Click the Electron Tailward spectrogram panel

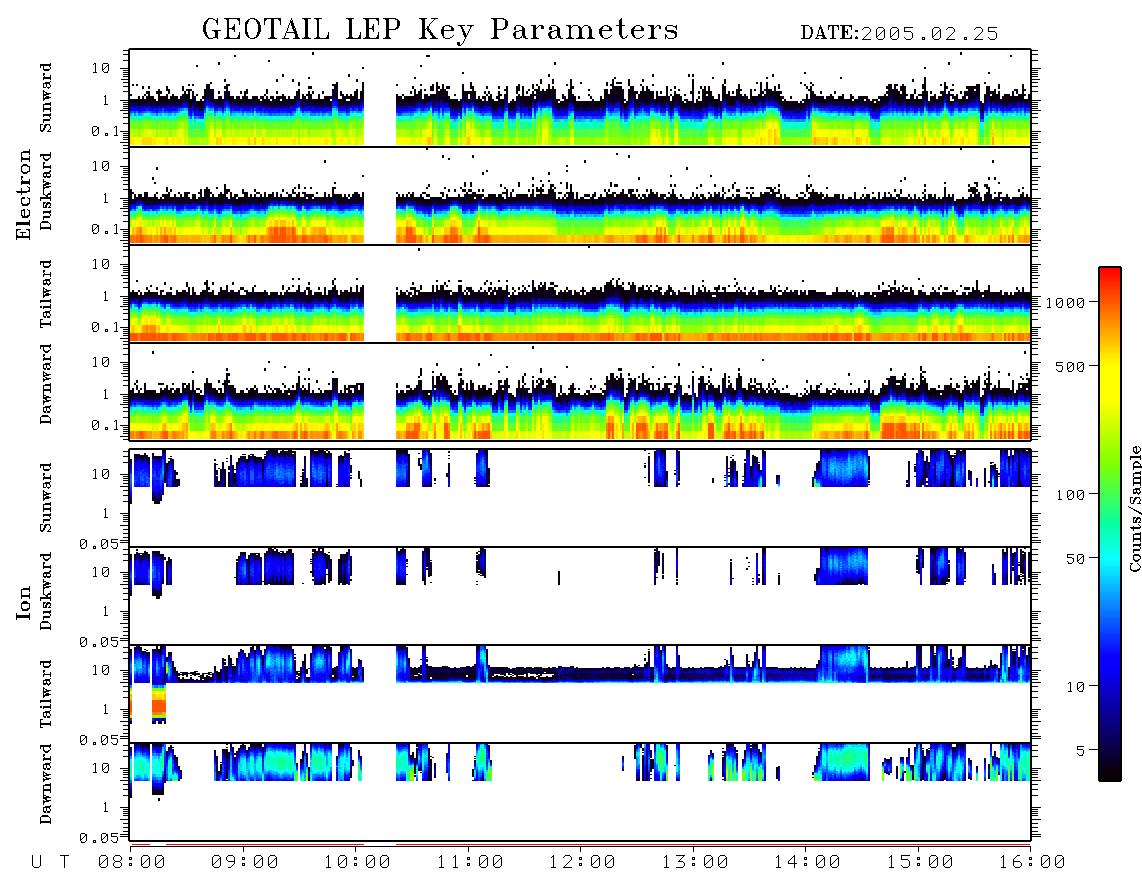pos(580,294)
